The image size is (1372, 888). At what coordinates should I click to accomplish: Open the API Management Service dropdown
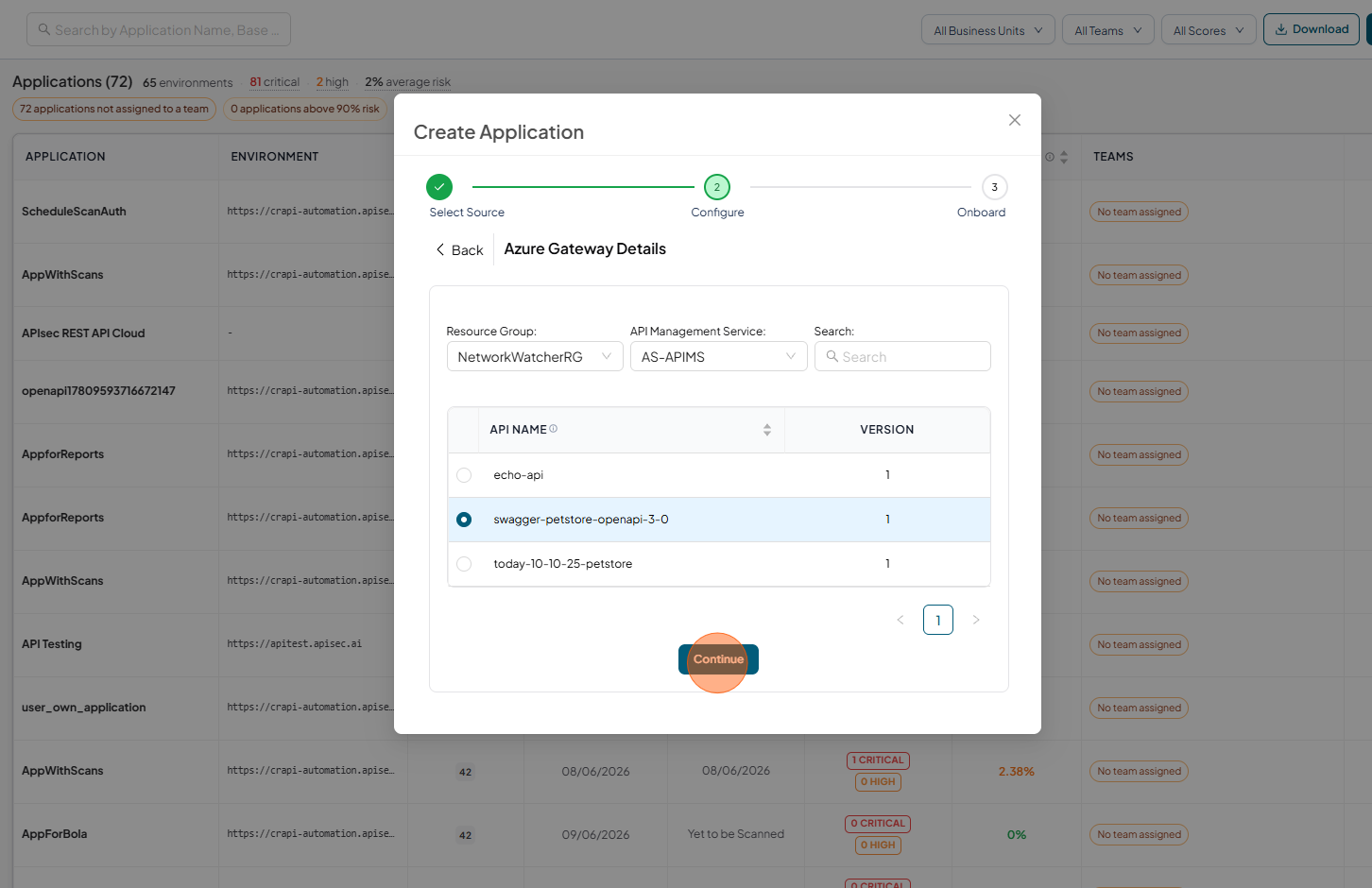click(718, 356)
